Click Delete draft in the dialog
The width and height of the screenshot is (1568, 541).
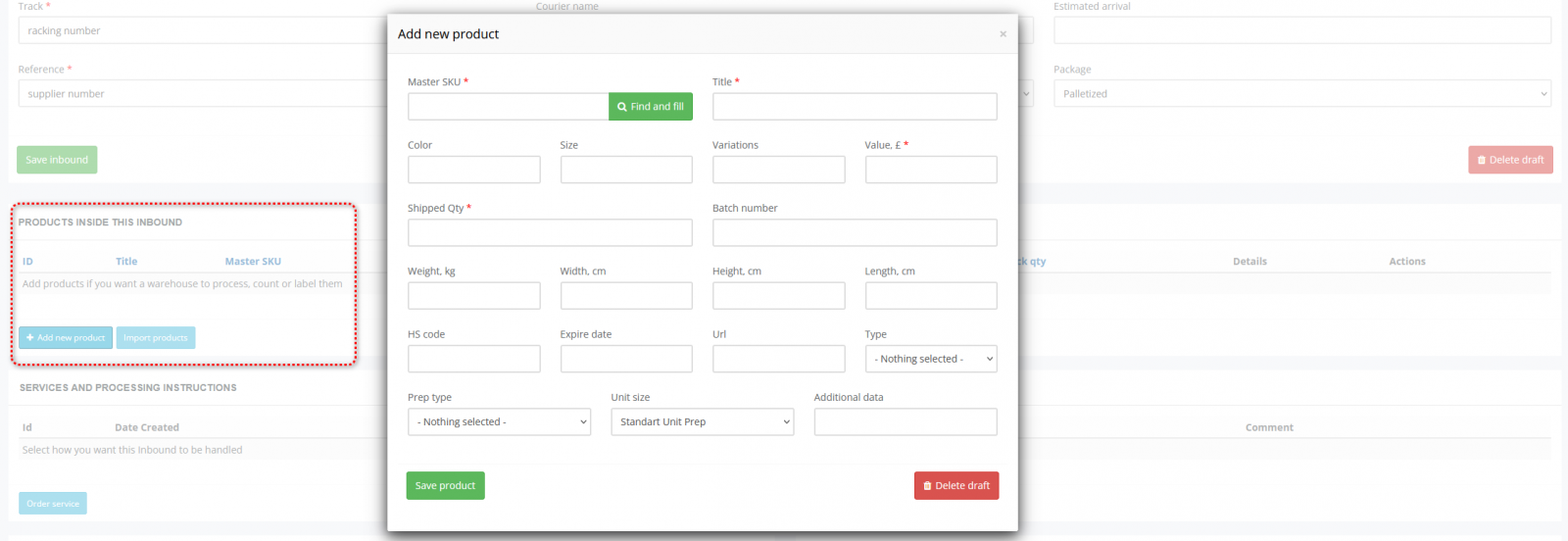point(955,486)
